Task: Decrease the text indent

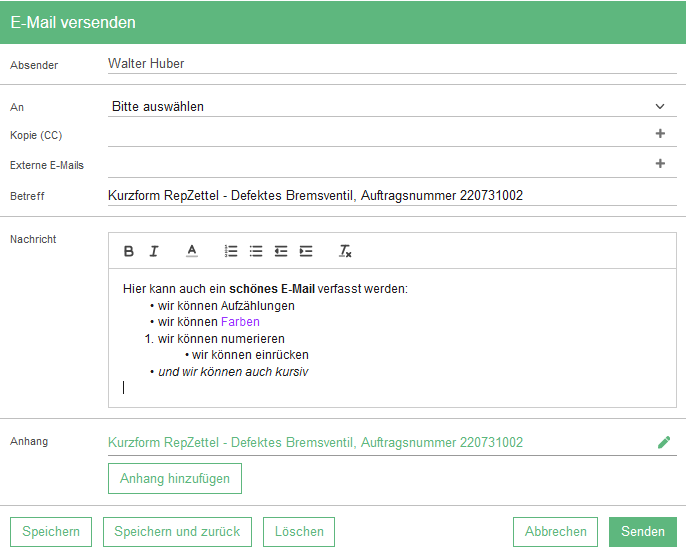Action: coord(281,251)
